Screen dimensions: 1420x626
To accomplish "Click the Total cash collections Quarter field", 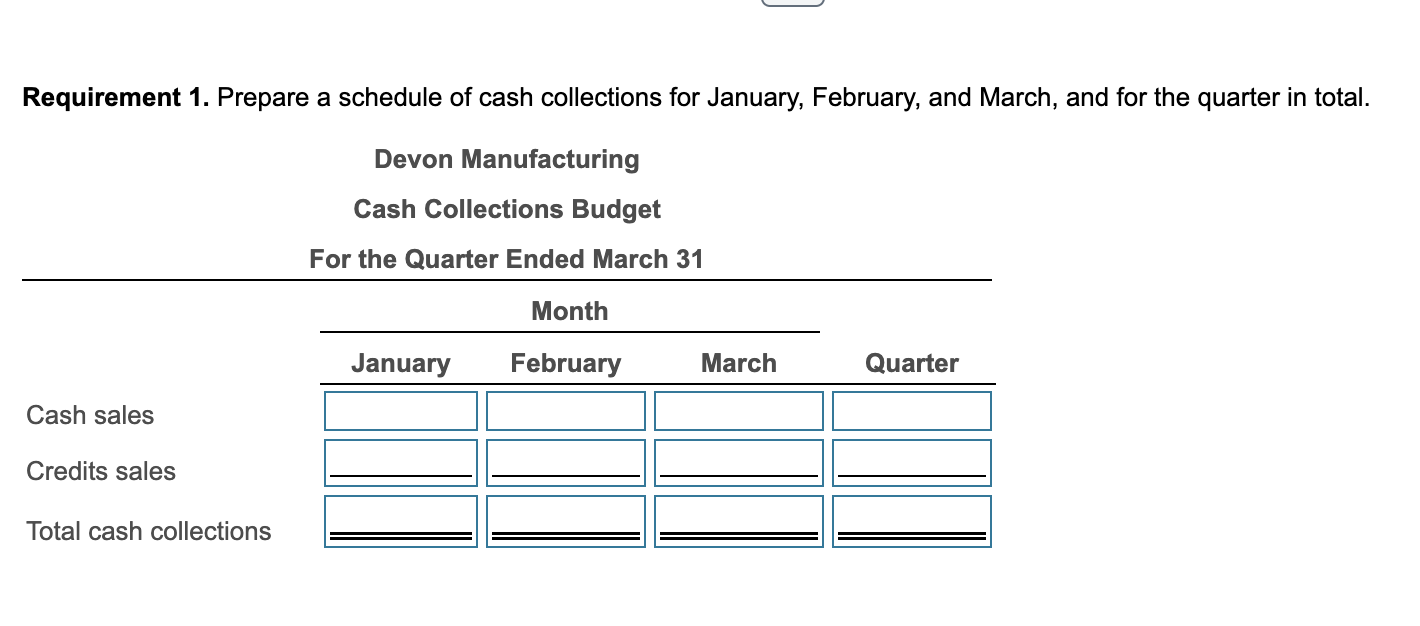I will pos(911,520).
